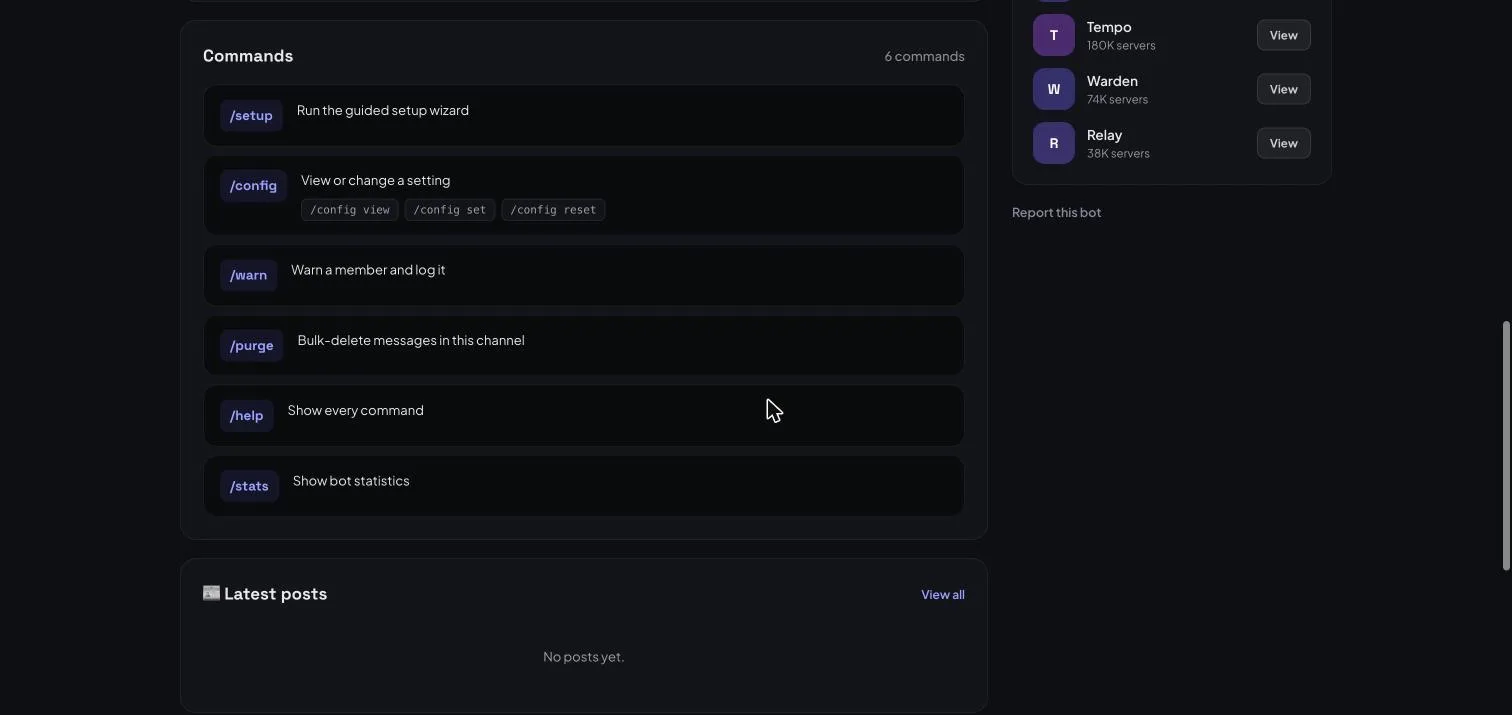View the Relay bot

[x=1283, y=143]
